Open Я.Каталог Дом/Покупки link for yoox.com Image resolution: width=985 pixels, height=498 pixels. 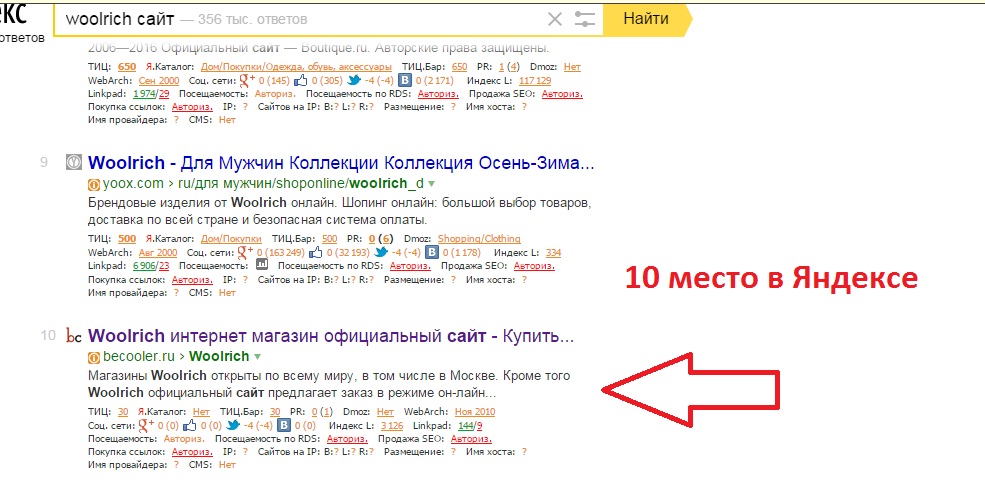tap(231, 239)
